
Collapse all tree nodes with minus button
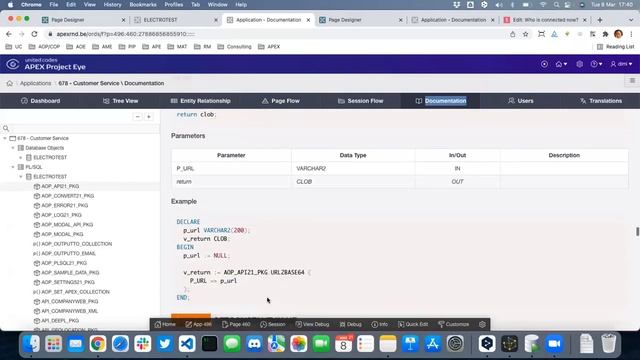(138, 117)
